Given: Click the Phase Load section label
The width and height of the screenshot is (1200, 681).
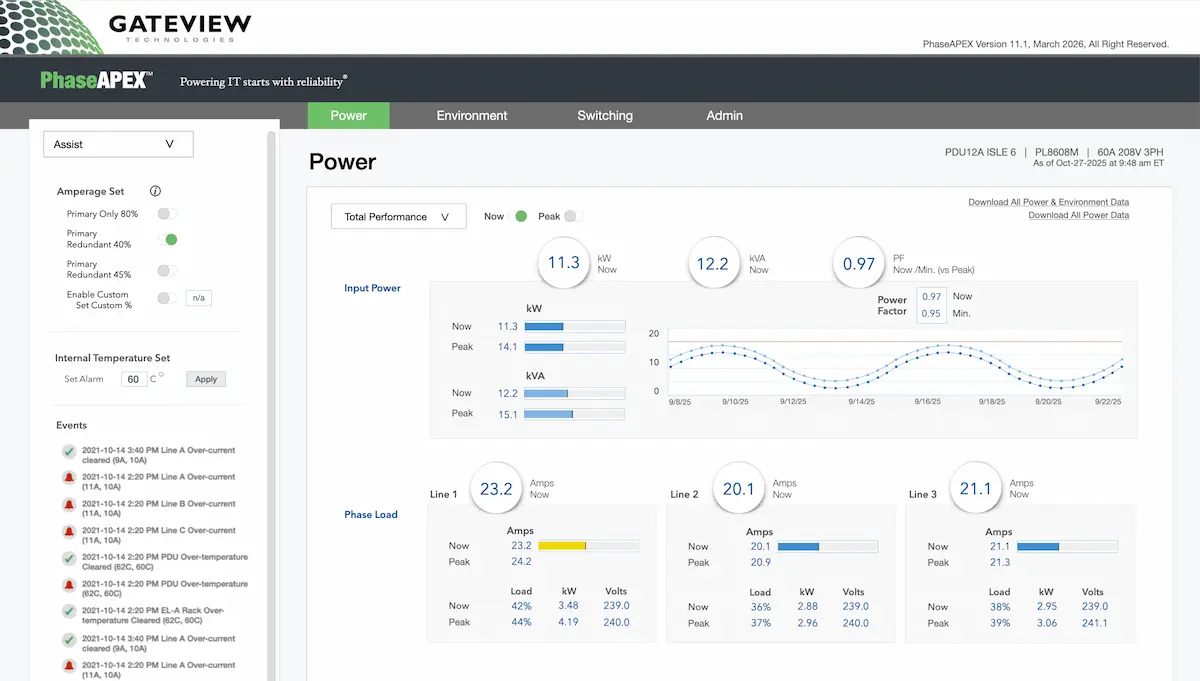Looking at the screenshot, I should [371, 515].
